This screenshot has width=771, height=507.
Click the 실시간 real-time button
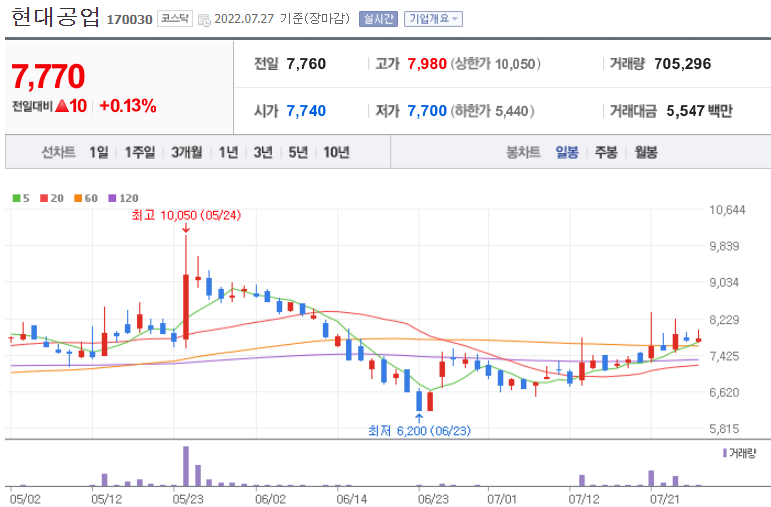tap(378, 19)
